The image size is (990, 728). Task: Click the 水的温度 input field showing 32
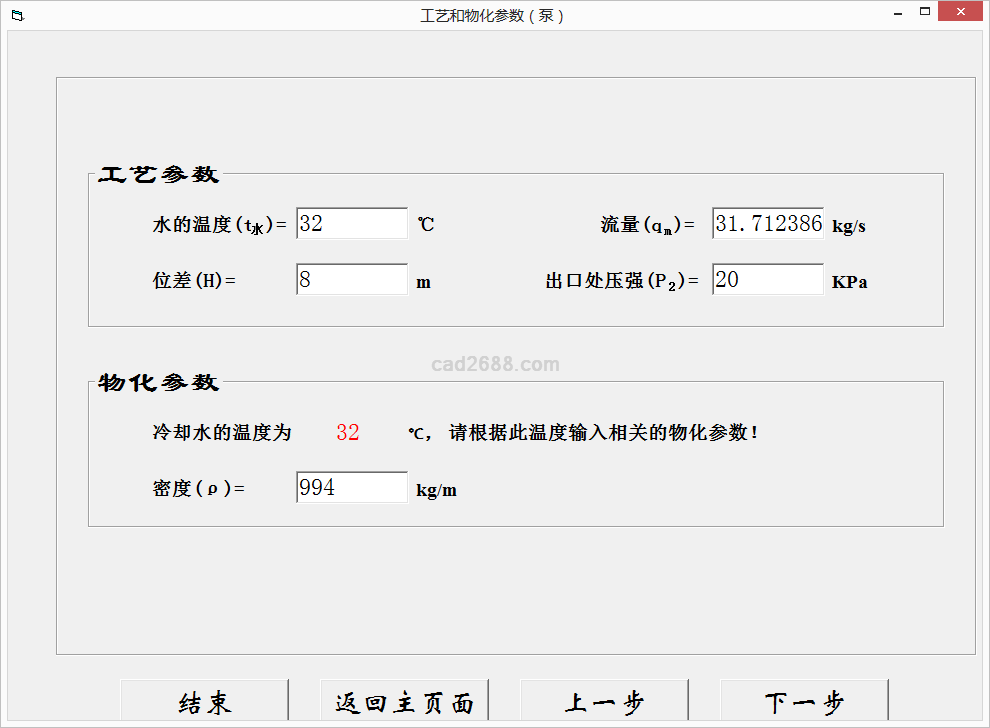tap(352, 224)
